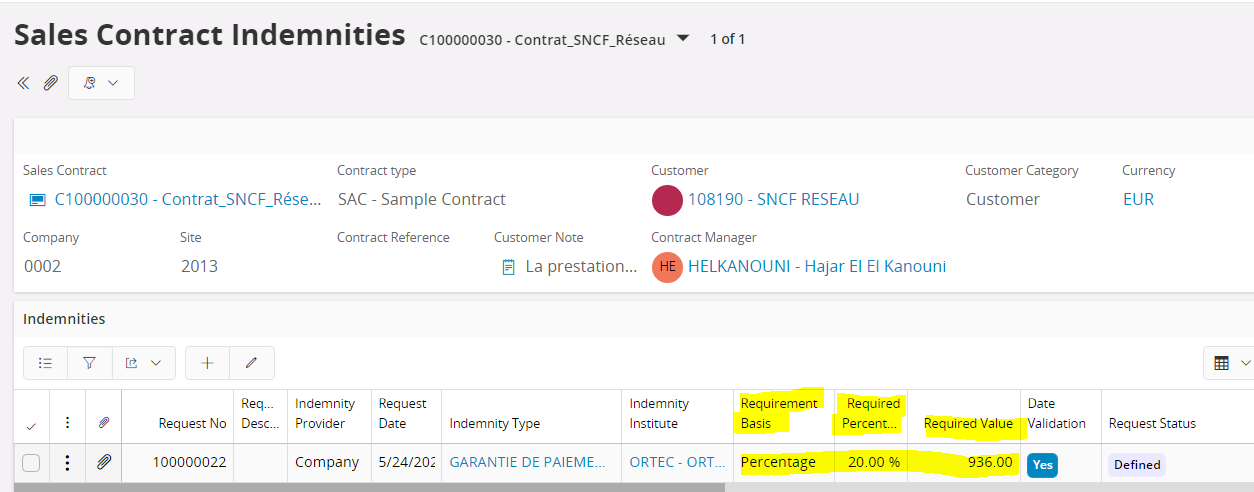Screen dimensions: 1254x492
Task: Sort by the Required Value column header
Action: pos(968,423)
